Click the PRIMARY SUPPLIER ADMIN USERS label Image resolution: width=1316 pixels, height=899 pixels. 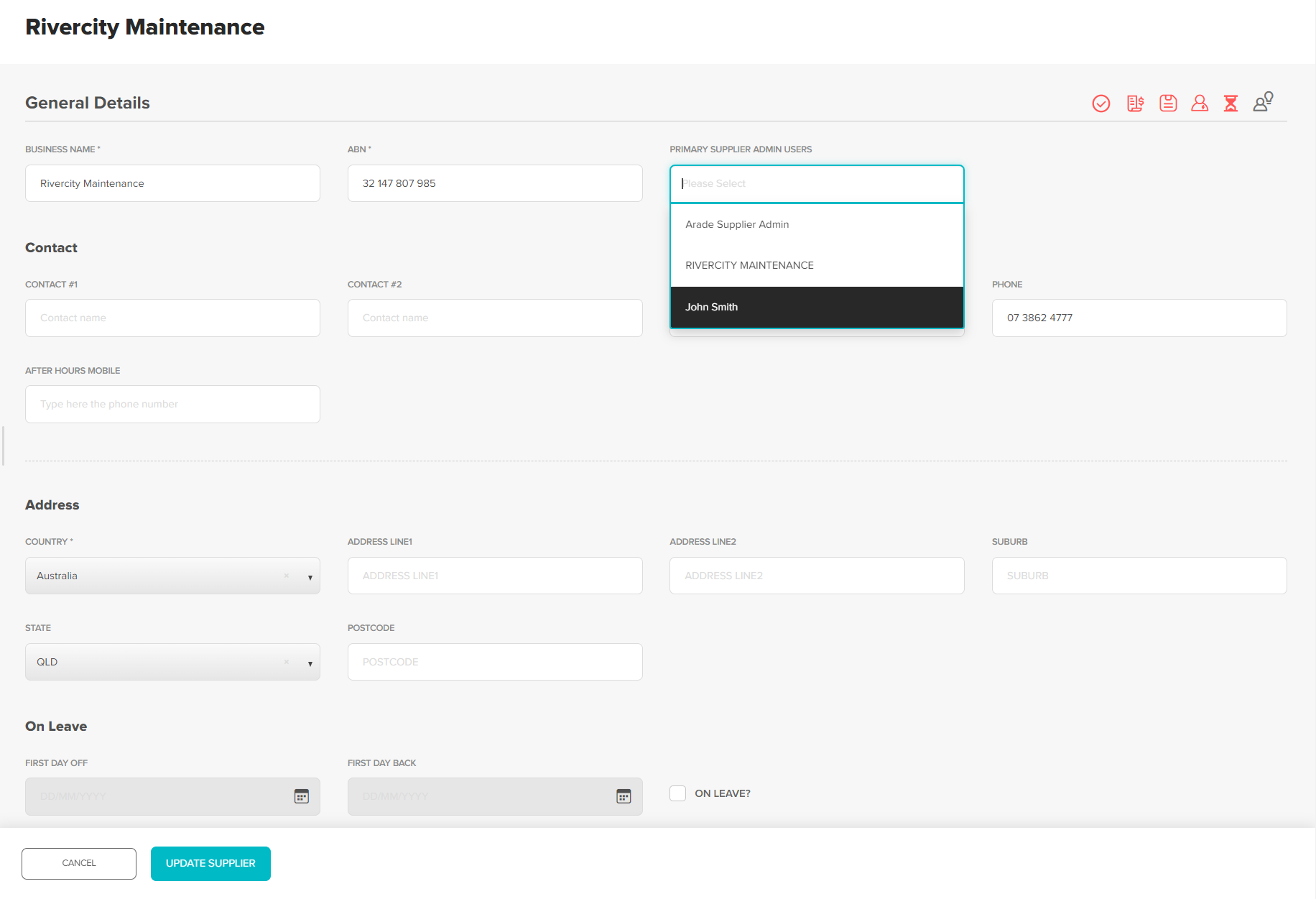pos(741,149)
